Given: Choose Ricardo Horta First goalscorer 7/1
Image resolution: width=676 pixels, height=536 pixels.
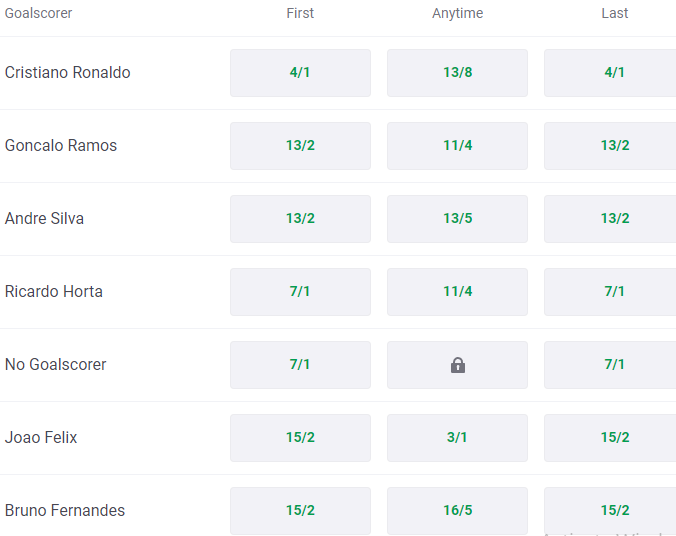Looking at the screenshot, I should (x=300, y=292).
